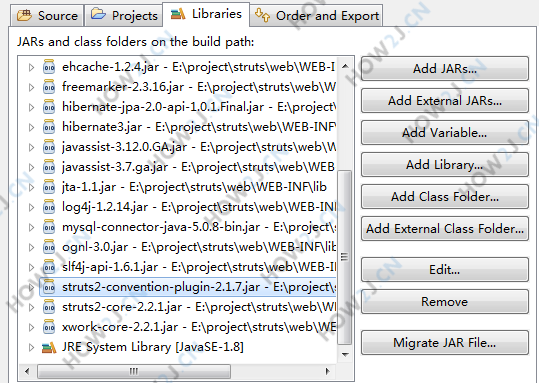The width and height of the screenshot is (539, 383).
Task: Select the log4j-1.2.14.jar row text
Action: [x=199, y=207]
